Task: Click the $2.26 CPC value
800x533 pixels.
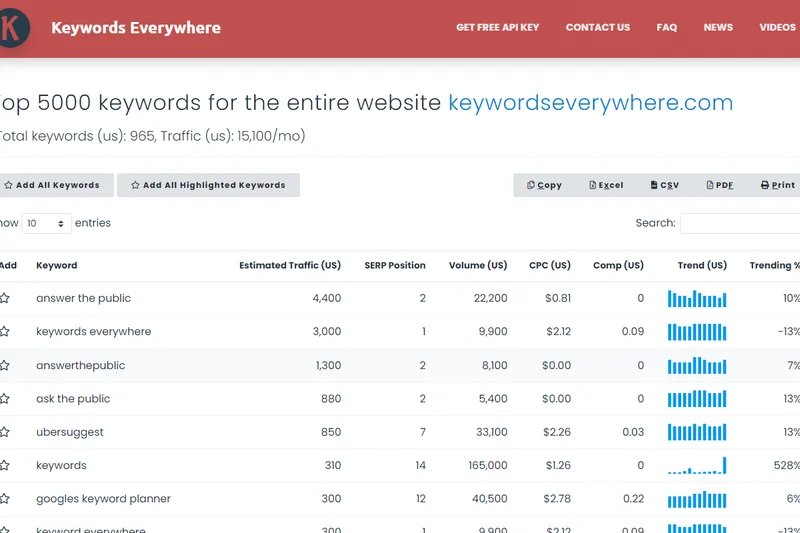Action: click(x=557, y=432)
